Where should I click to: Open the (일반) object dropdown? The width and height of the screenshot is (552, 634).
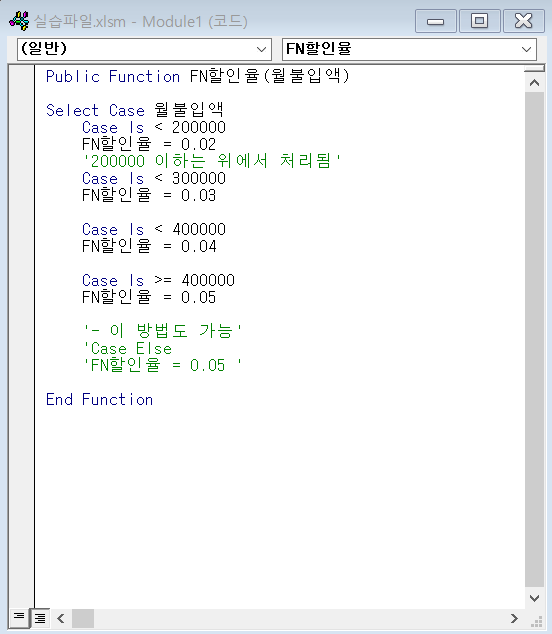[261, 49]
